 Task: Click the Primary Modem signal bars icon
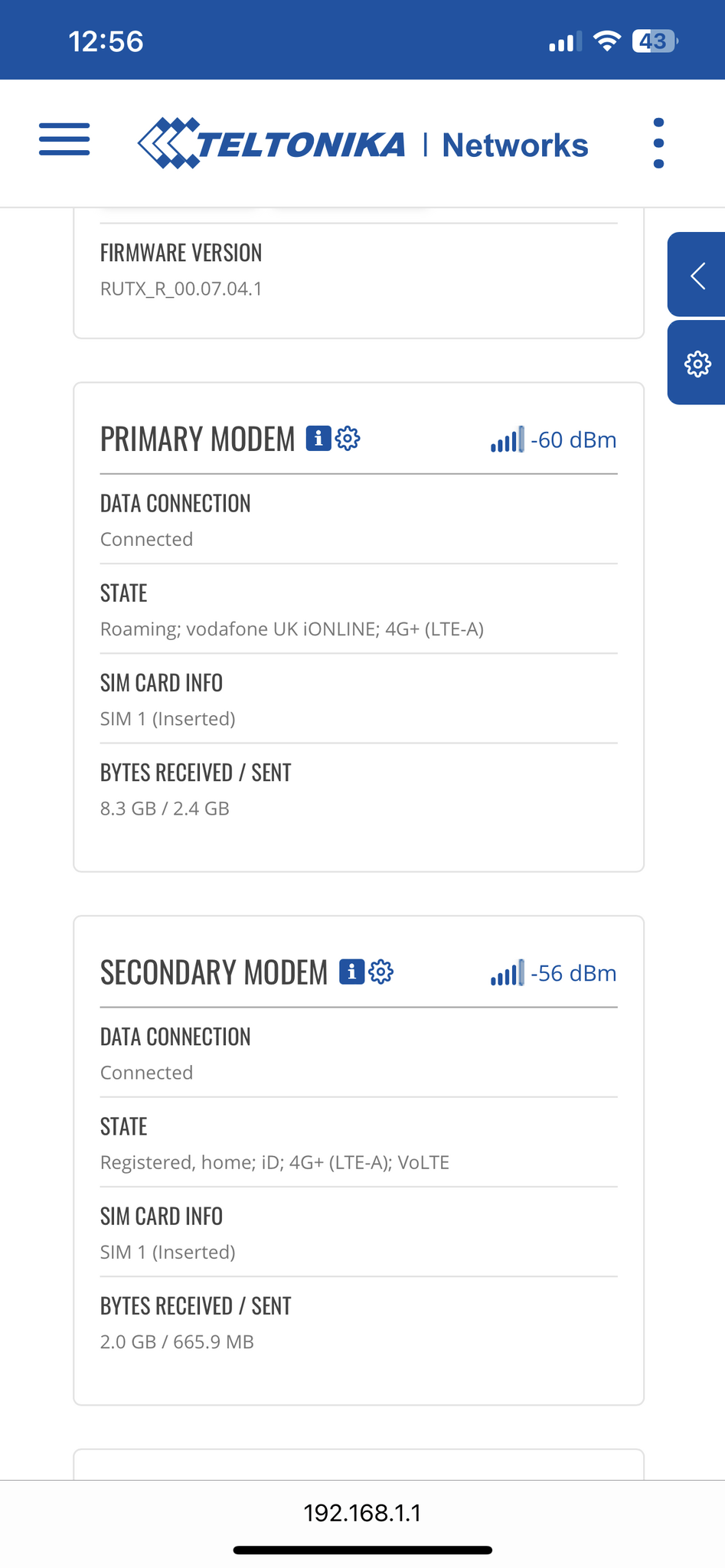point(508,439)
